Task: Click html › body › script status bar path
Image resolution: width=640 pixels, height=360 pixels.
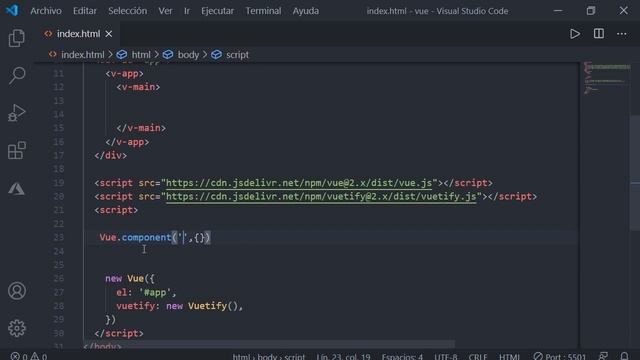Action: point(269,356)
